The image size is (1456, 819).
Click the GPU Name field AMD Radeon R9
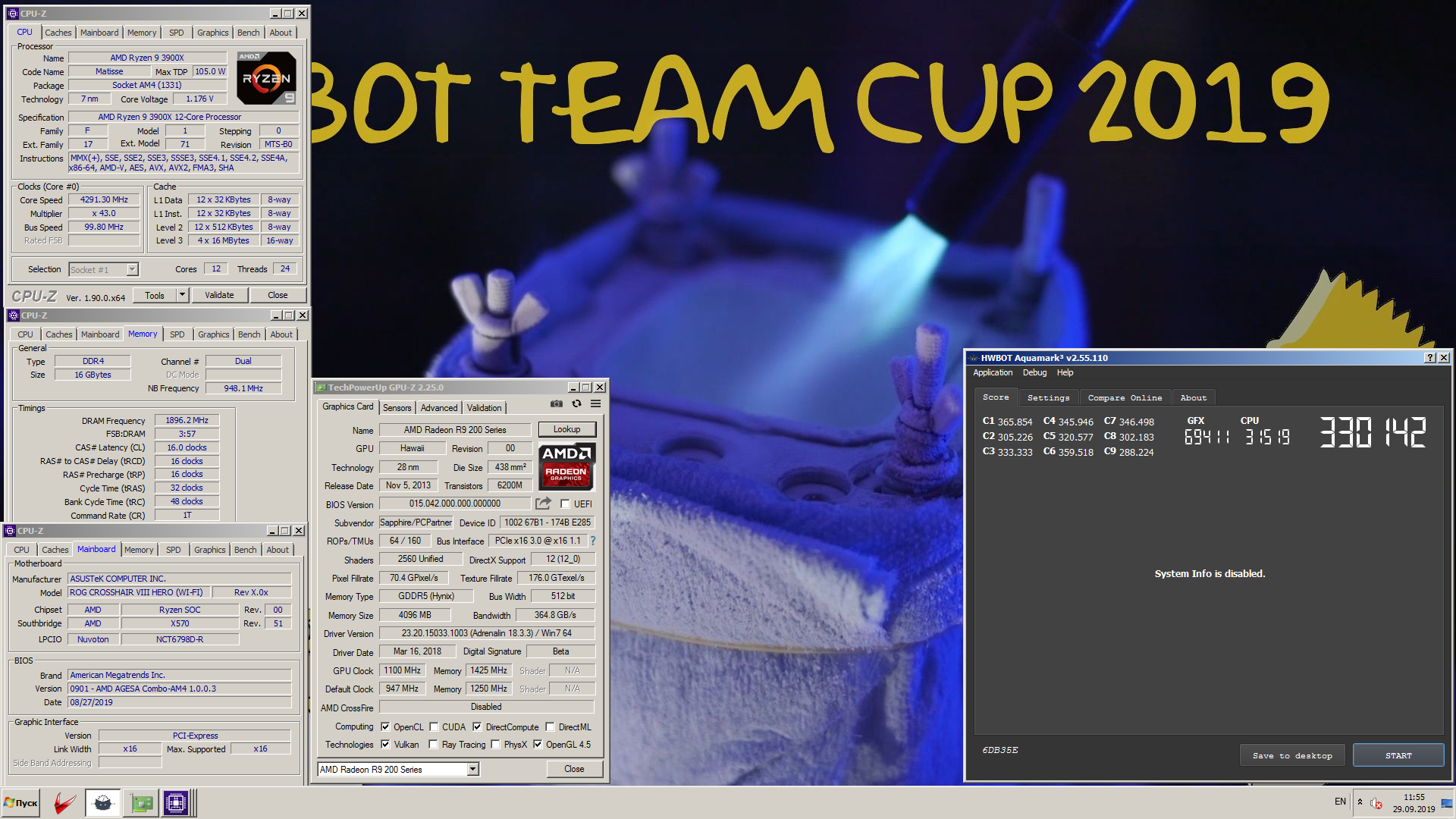tap(455, 430)
